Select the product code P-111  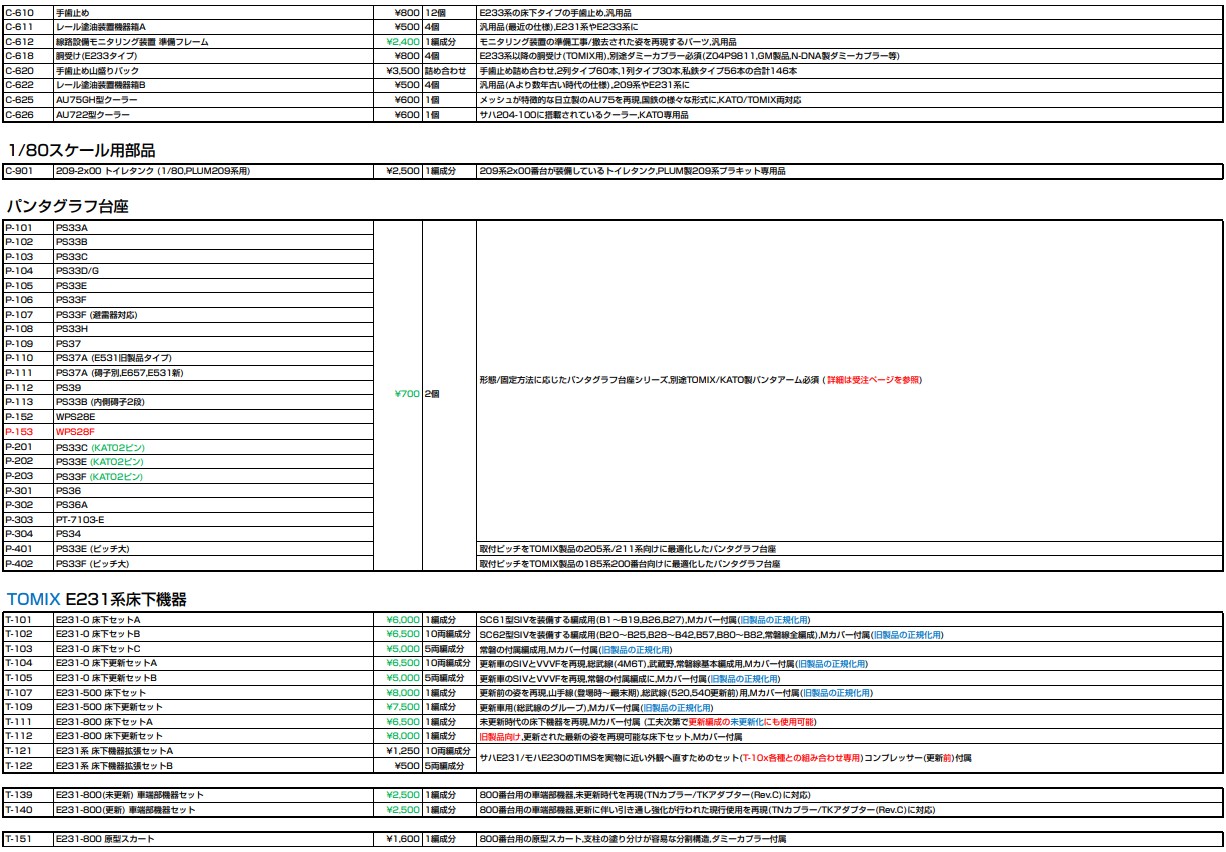pos(19,373)
